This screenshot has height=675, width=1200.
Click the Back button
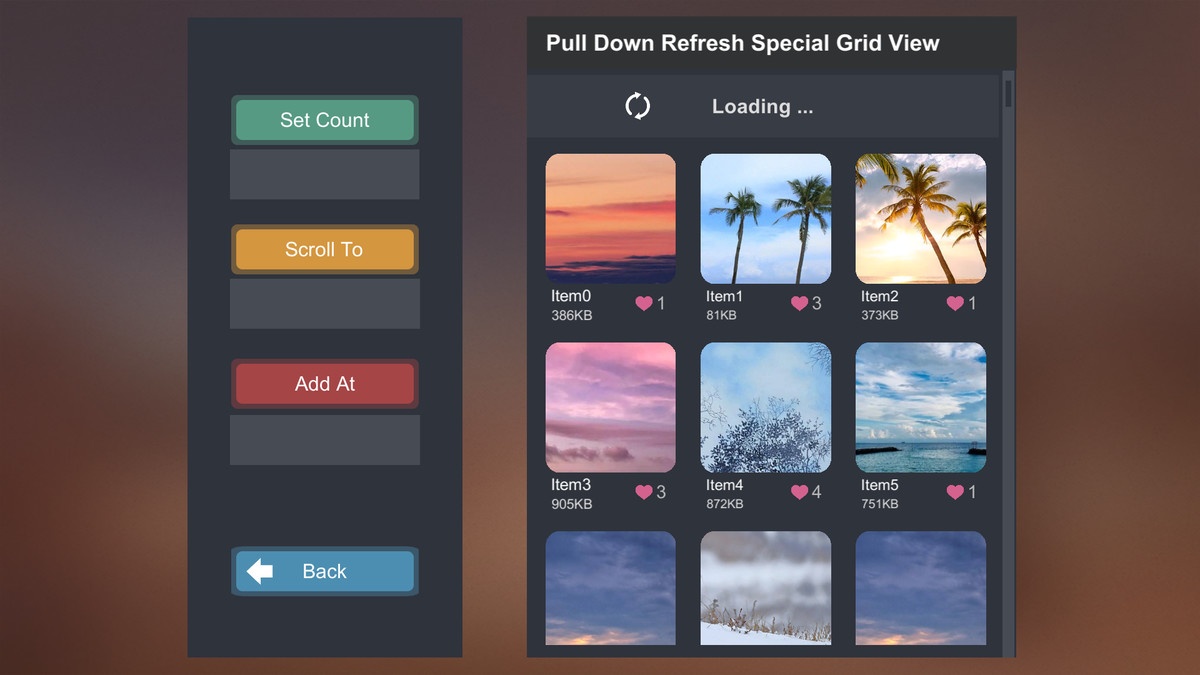(324, 571)
